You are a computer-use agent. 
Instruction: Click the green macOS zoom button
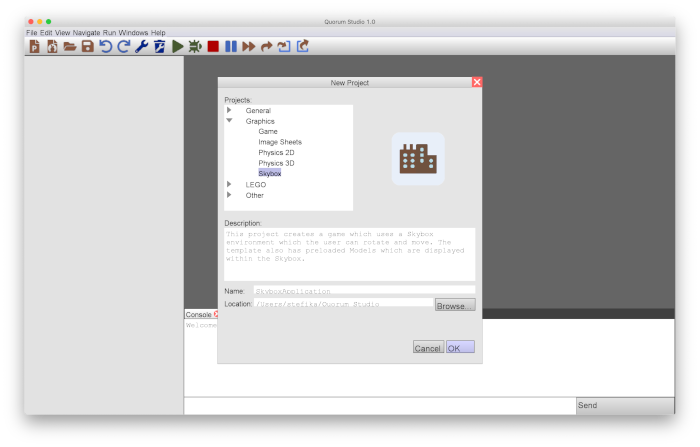(49, 21)
